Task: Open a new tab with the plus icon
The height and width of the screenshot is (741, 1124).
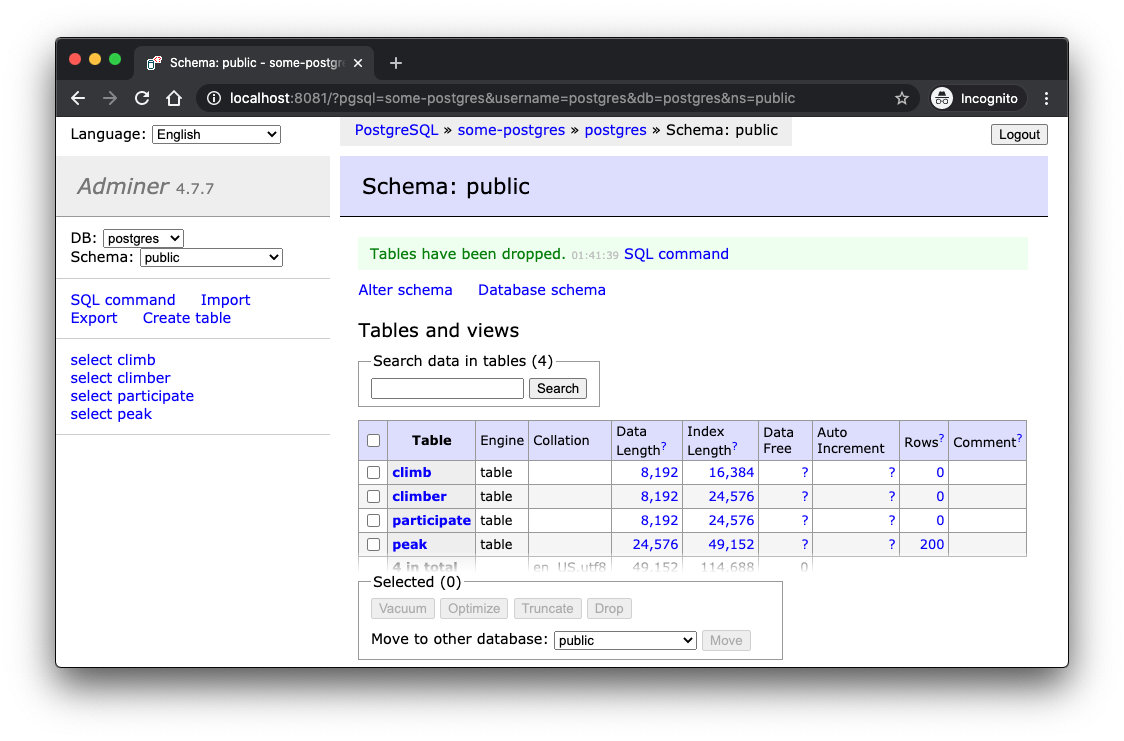Action: [396, 63]
